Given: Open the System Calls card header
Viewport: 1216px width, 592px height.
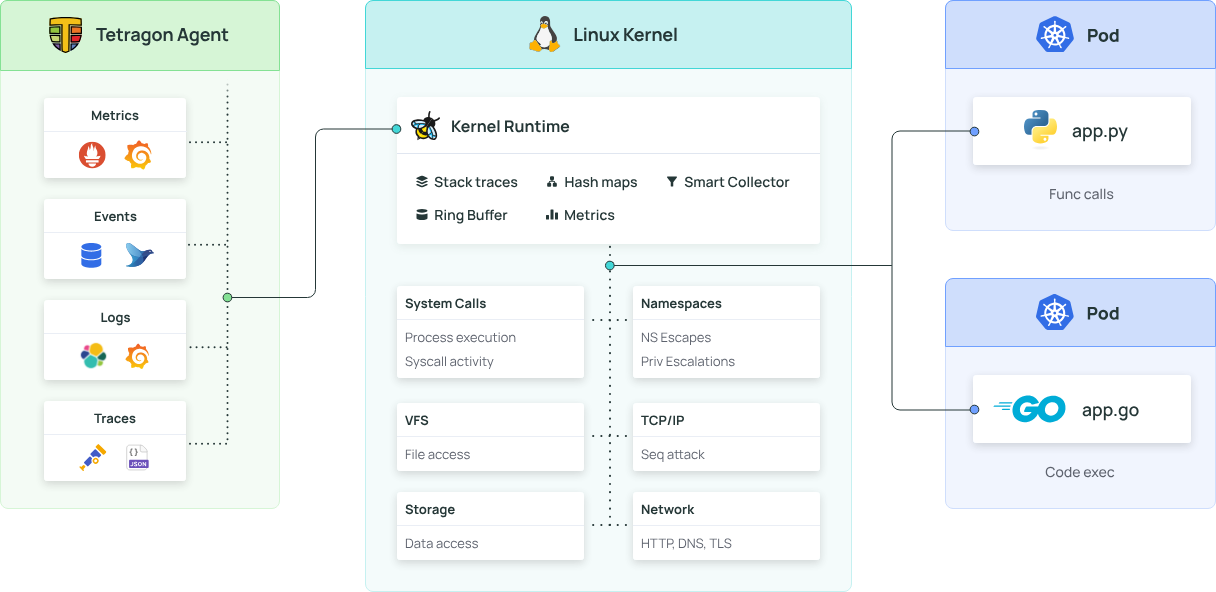Looking at the screenshot, I should [446, 303].
